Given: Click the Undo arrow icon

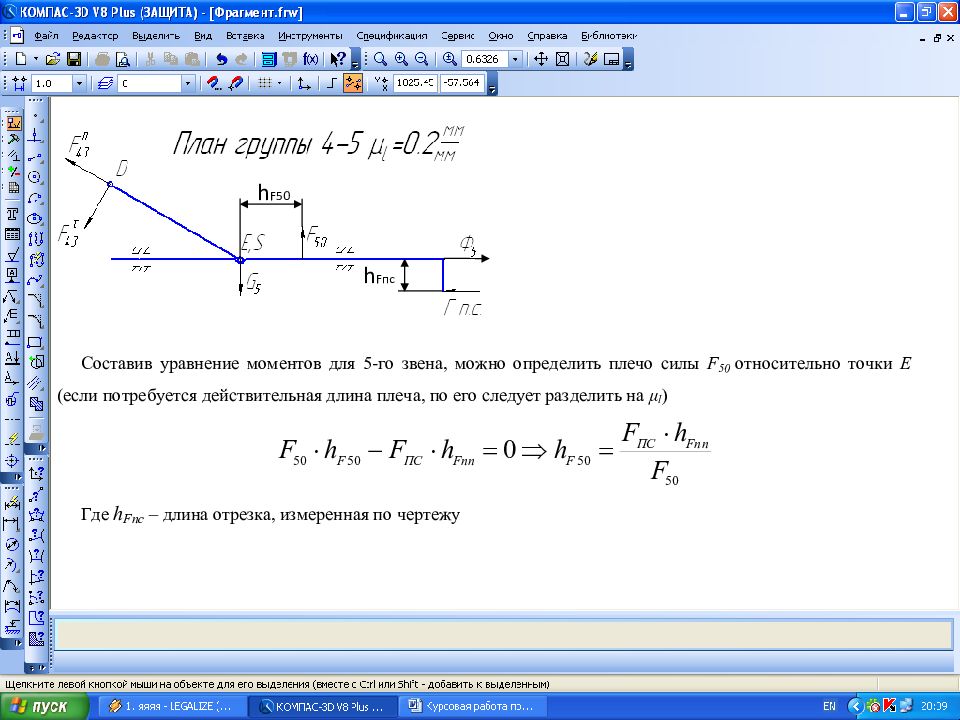Looking at the screenshot, I should click(221, 59).
